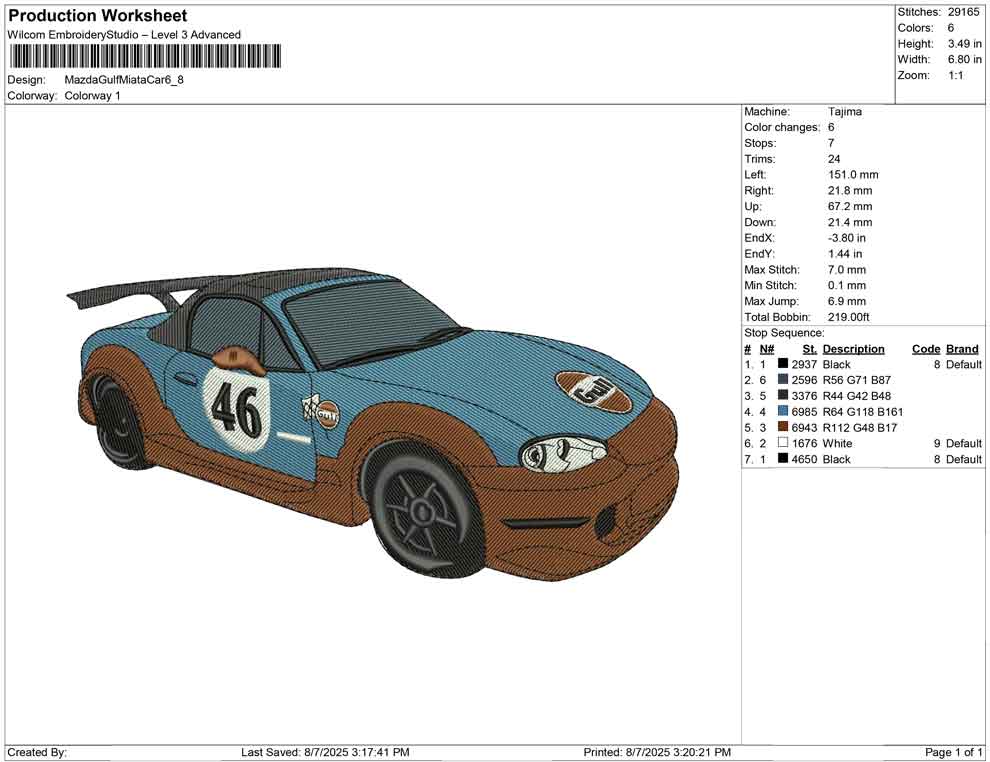Click the black swatch for thread 4650

pos(783,458)
